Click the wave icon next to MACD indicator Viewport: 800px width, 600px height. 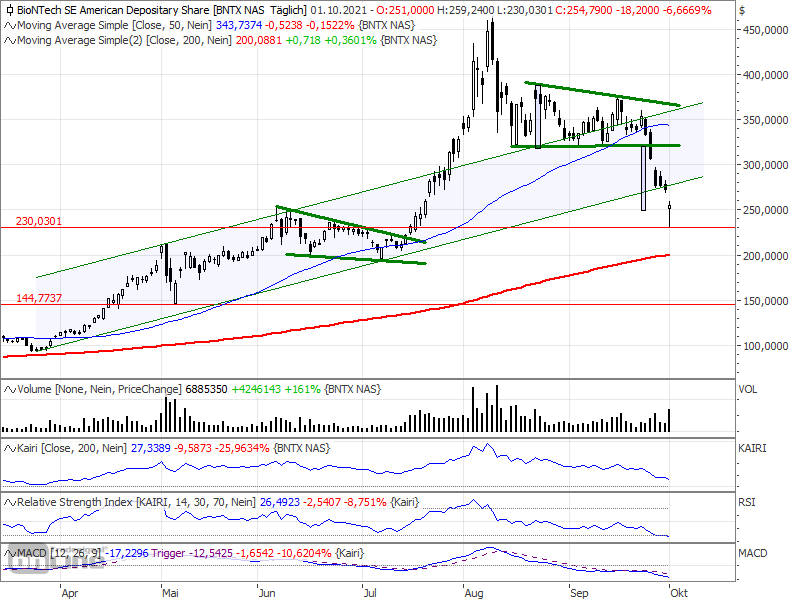click(x=10, y=554)
